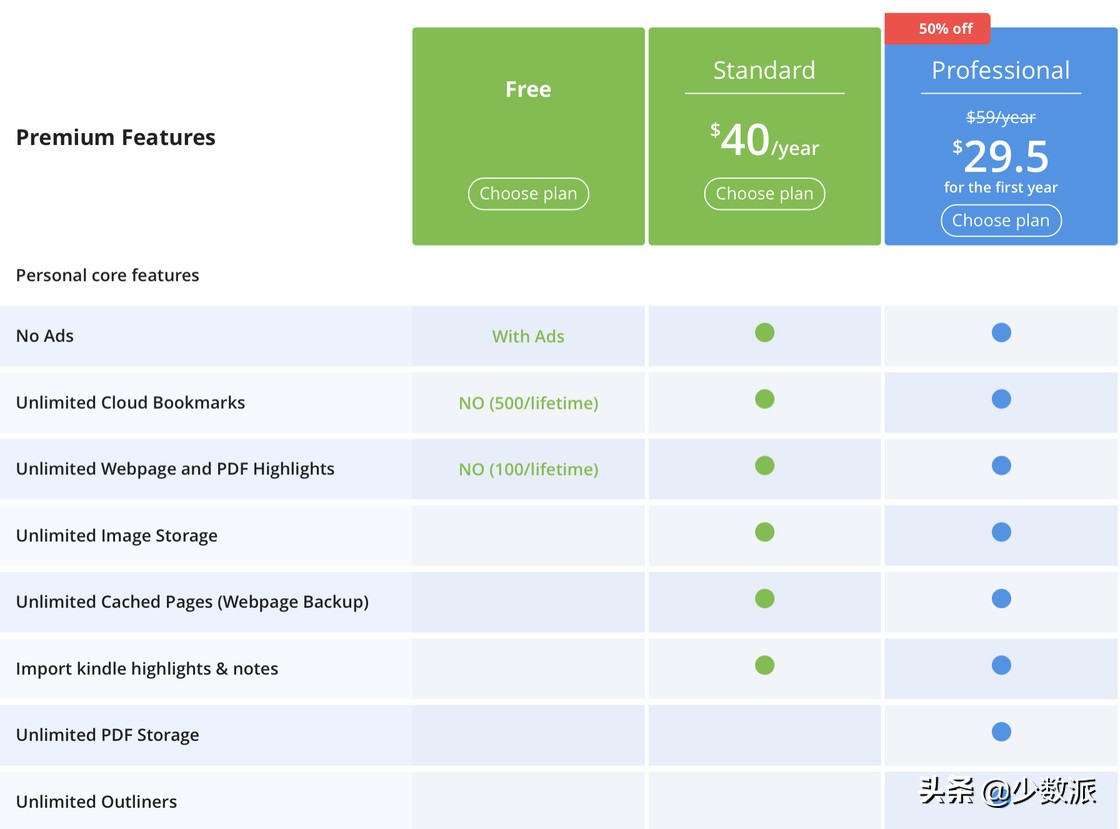This screenshot has width=1120, height=829.
Task: Click 'NO (100/lifetime)' highlights limit text
Action: pyautogui.click(x=528, y=469)
